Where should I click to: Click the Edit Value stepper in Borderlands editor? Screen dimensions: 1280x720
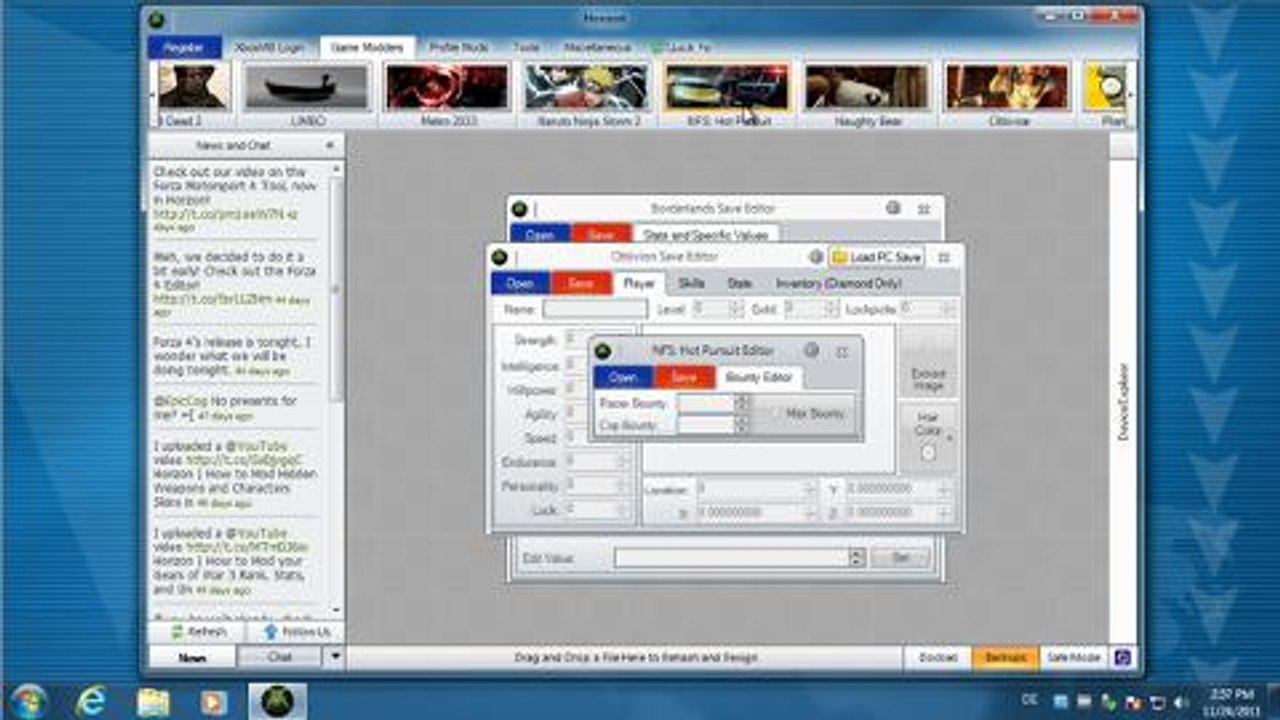857,558
